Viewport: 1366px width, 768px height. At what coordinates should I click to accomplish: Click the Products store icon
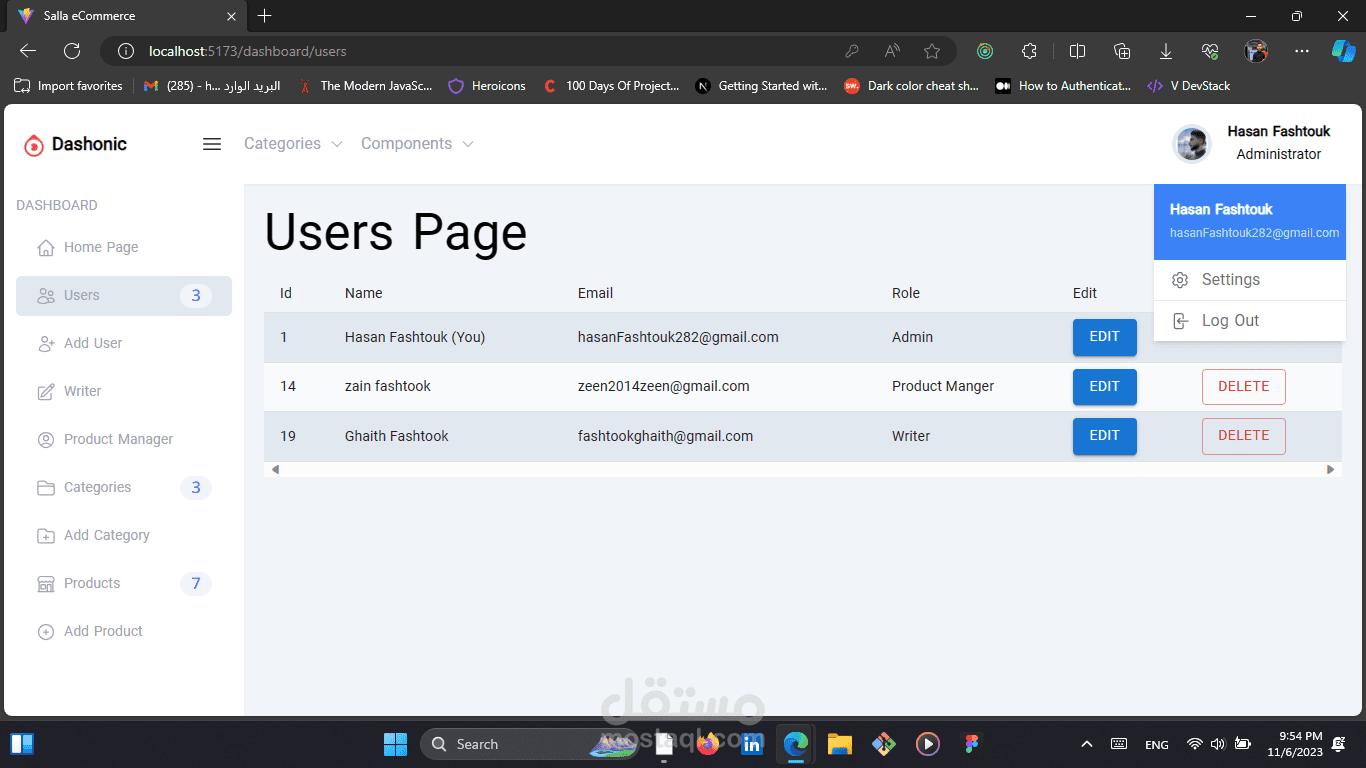point(46,584)
